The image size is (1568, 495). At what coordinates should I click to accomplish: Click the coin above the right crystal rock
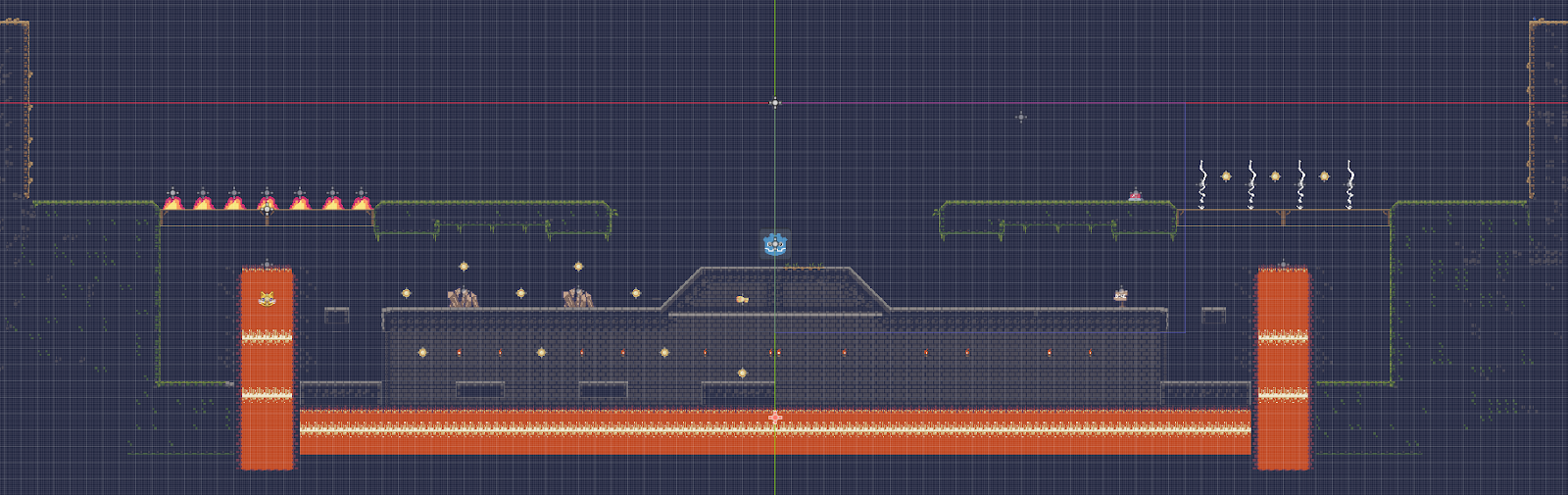578,267
